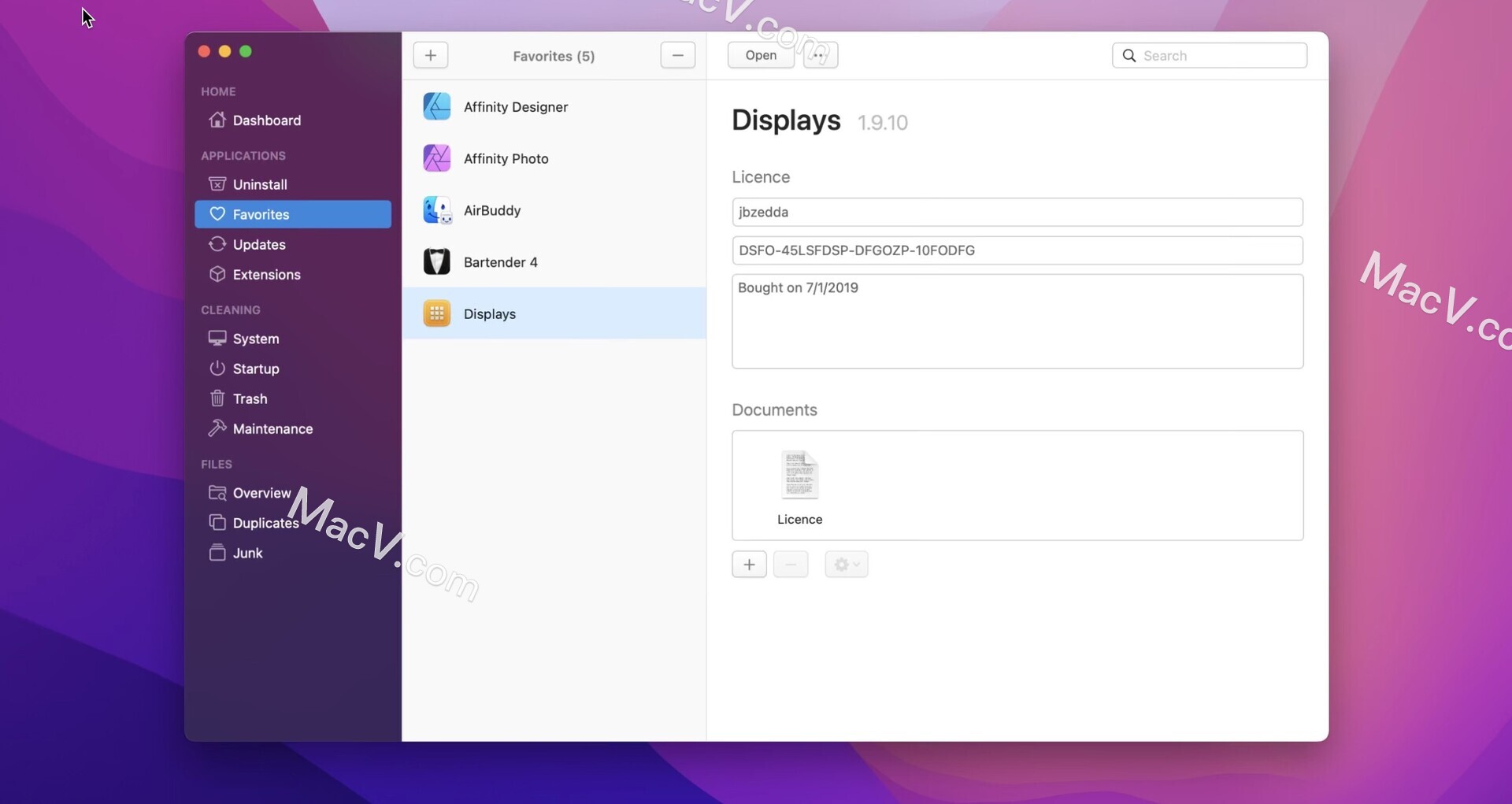This screenshot has width=1512, height=804.
Task: Open the Startup section
Action: click(293, 369)
